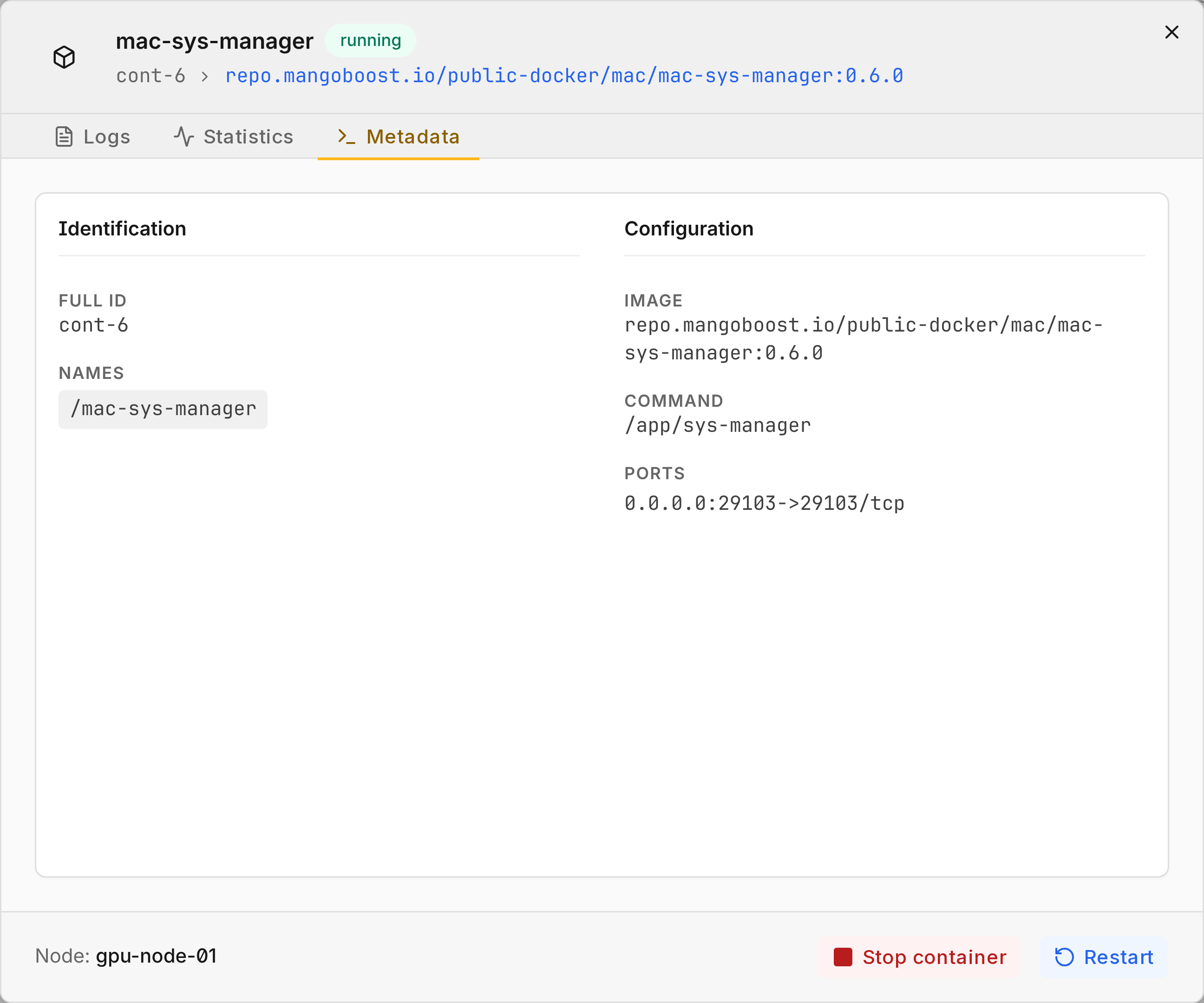Click the running status badge

point(370,41)
